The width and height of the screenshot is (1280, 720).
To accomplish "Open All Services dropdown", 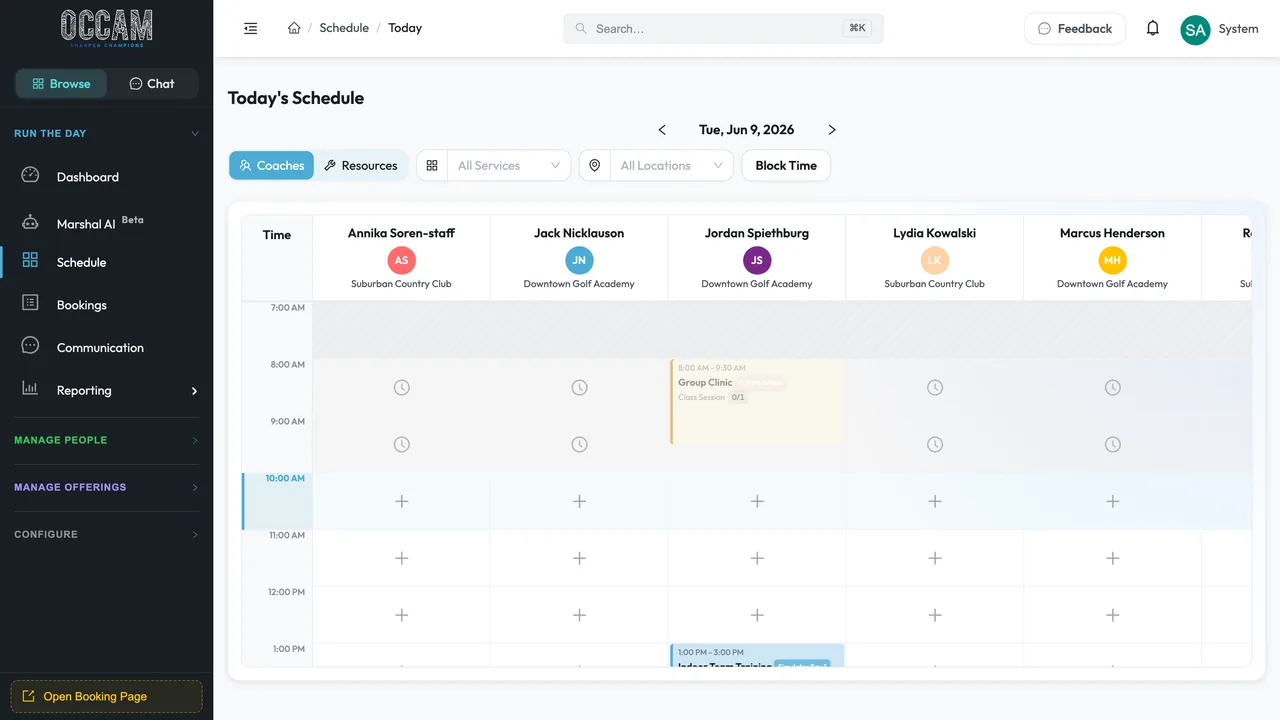I will click(x=509, y=165).
